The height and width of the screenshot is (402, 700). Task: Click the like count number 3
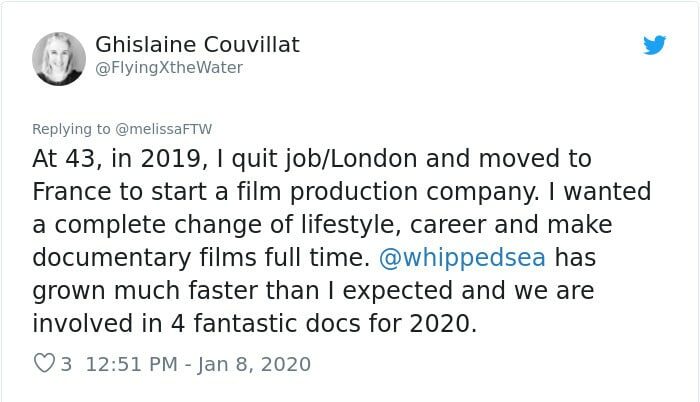(x=66, y=364)
